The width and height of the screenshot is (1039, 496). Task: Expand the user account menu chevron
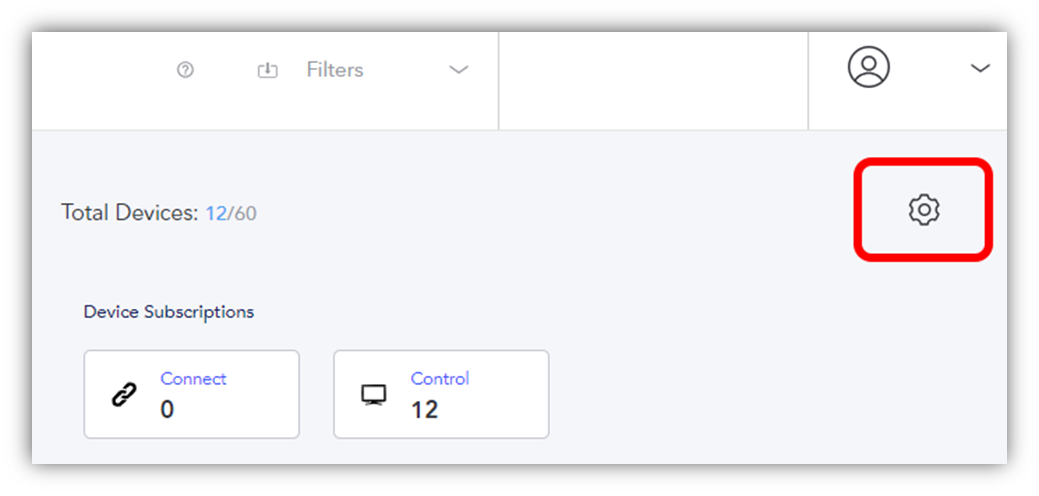pos(980,68)
